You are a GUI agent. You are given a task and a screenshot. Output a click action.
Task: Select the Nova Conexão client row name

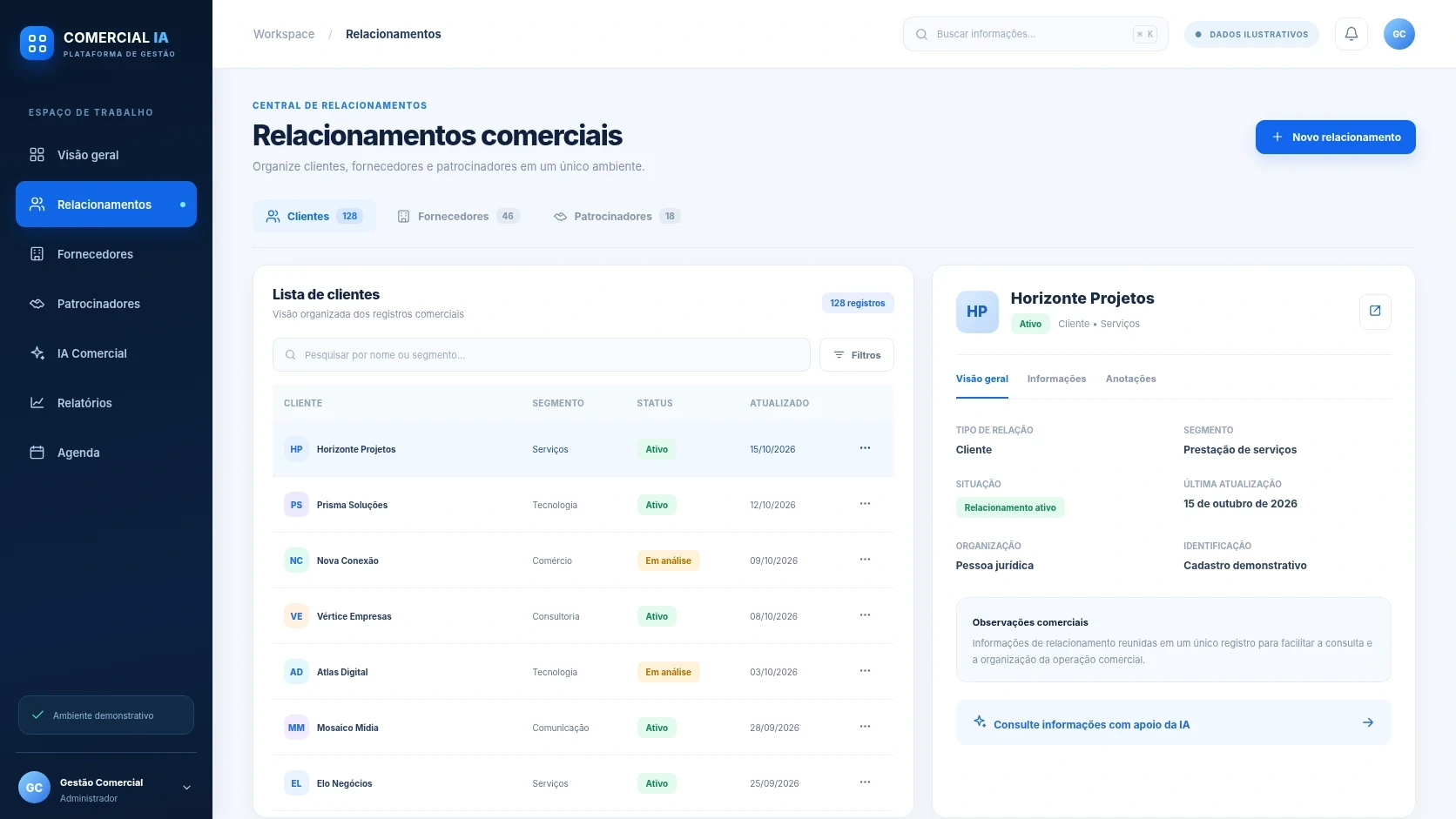tap(347, 561)
